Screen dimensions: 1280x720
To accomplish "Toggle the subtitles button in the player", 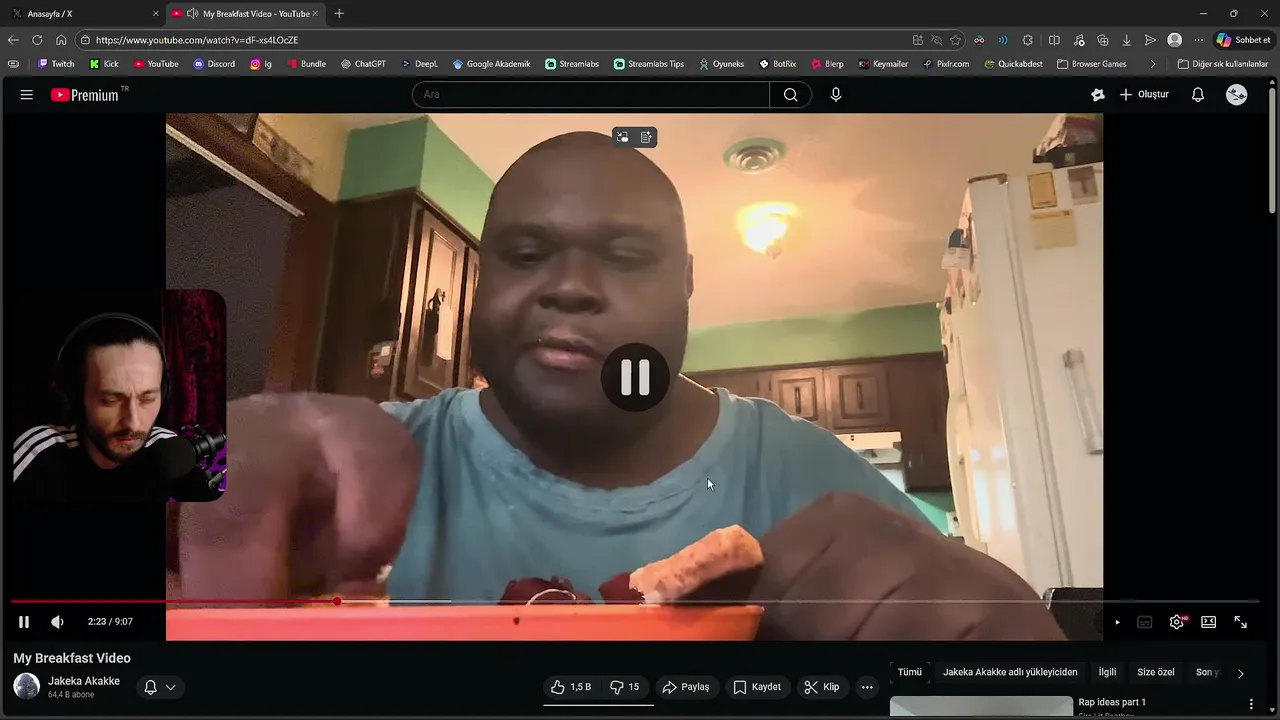I will point(1145,622).
